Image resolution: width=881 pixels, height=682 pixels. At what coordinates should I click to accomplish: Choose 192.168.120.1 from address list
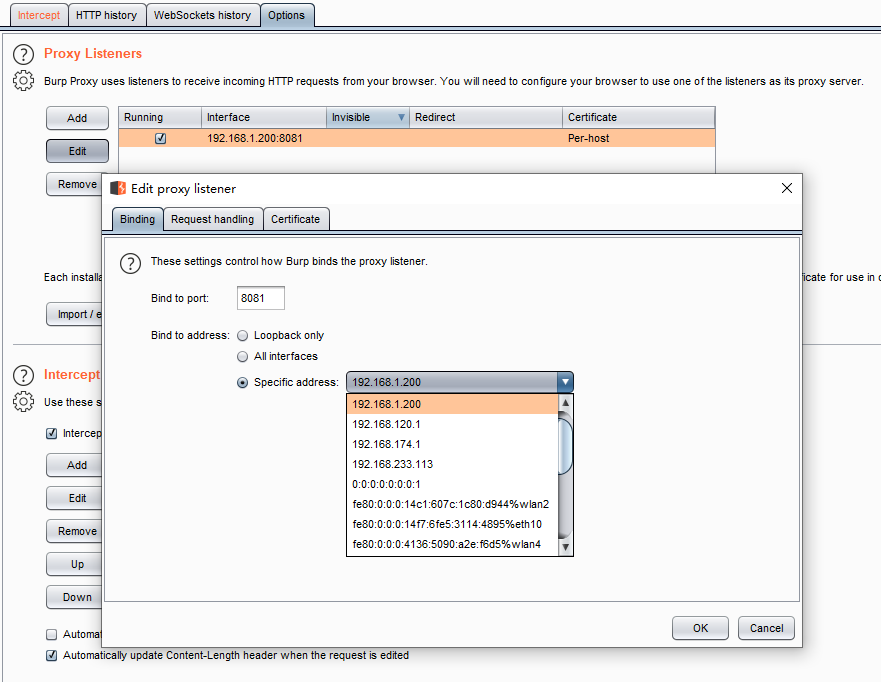tap(452, 424)
